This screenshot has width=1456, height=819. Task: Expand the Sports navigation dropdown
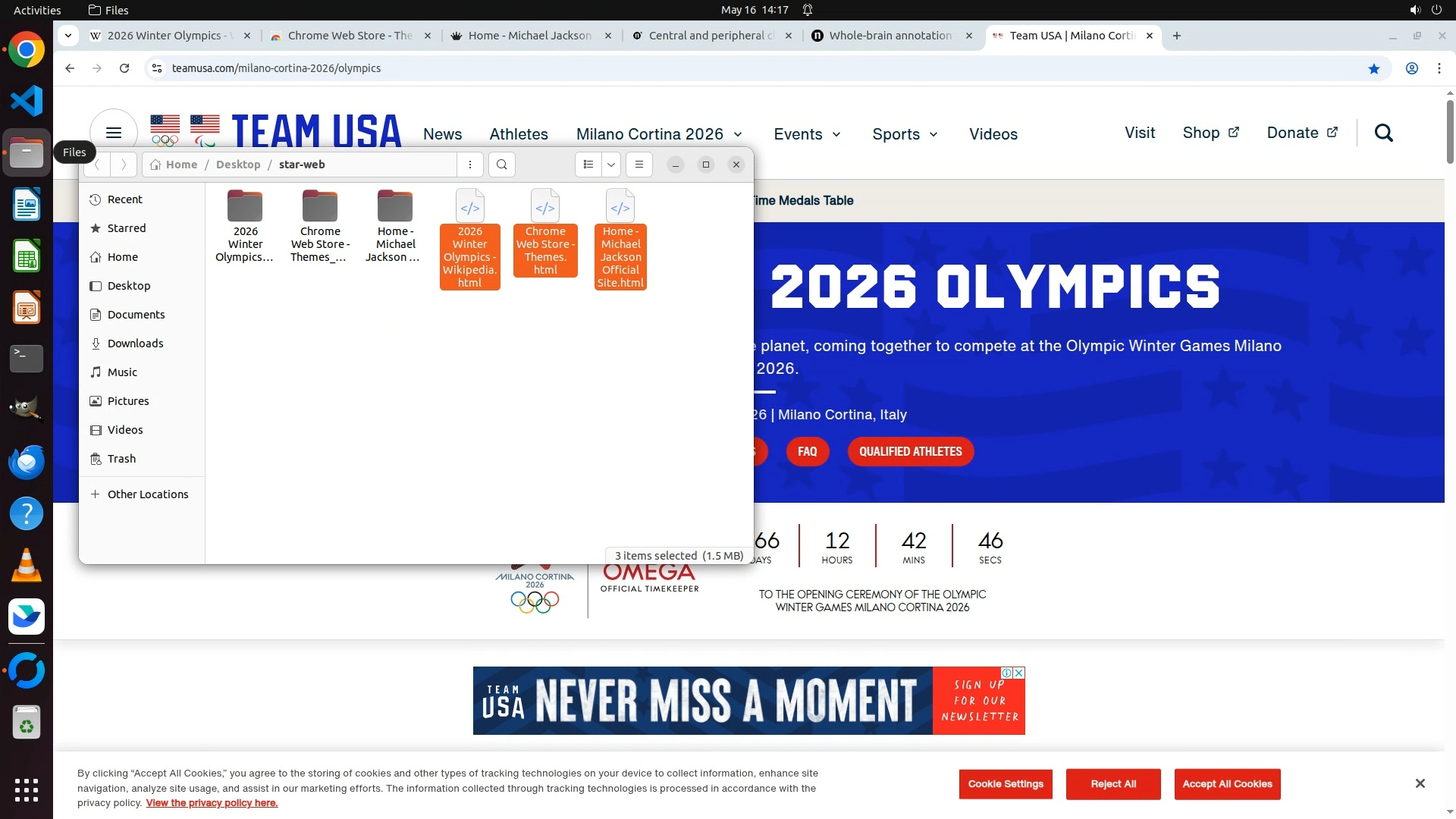[905, 134]
